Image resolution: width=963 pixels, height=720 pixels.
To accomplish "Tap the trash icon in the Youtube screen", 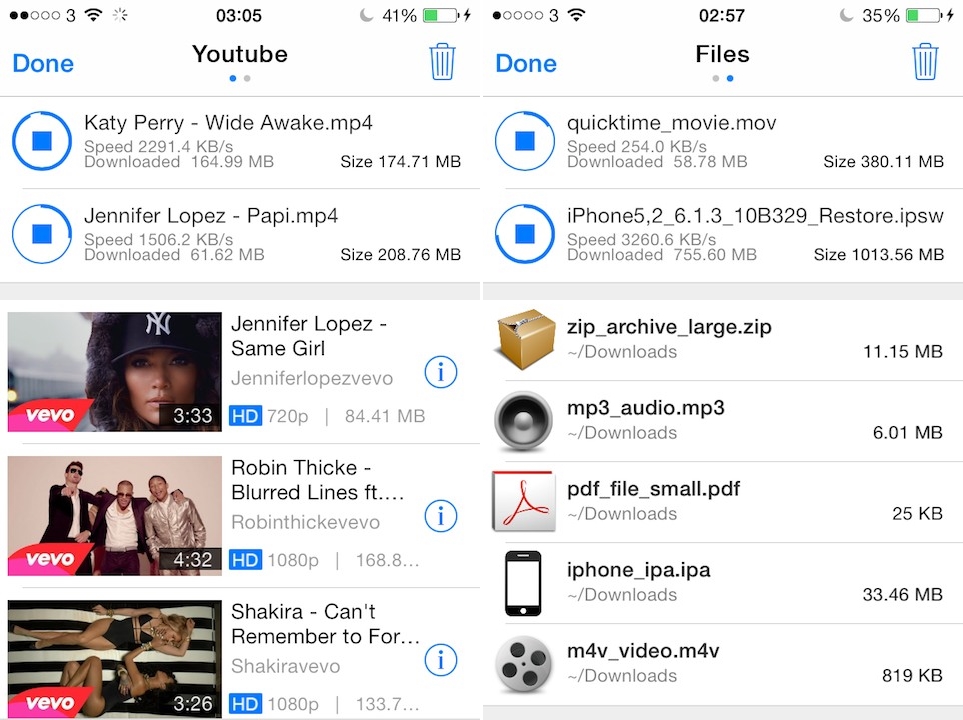I will [442, 61].
